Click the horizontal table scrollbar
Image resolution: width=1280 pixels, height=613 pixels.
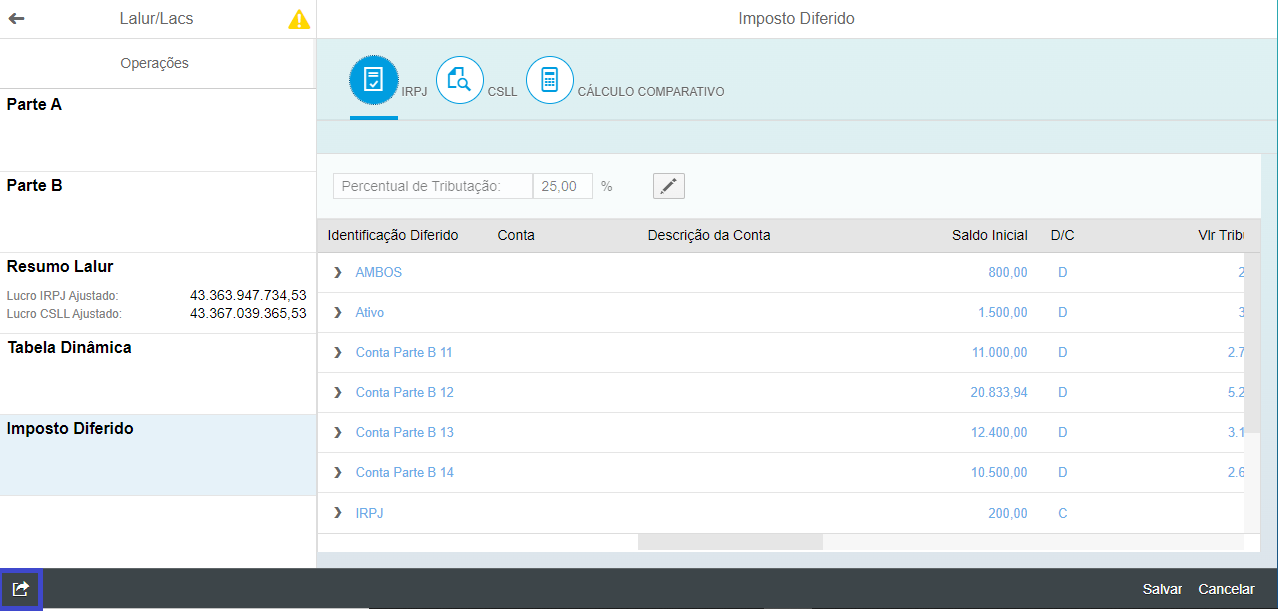click(x=730, y=542)
